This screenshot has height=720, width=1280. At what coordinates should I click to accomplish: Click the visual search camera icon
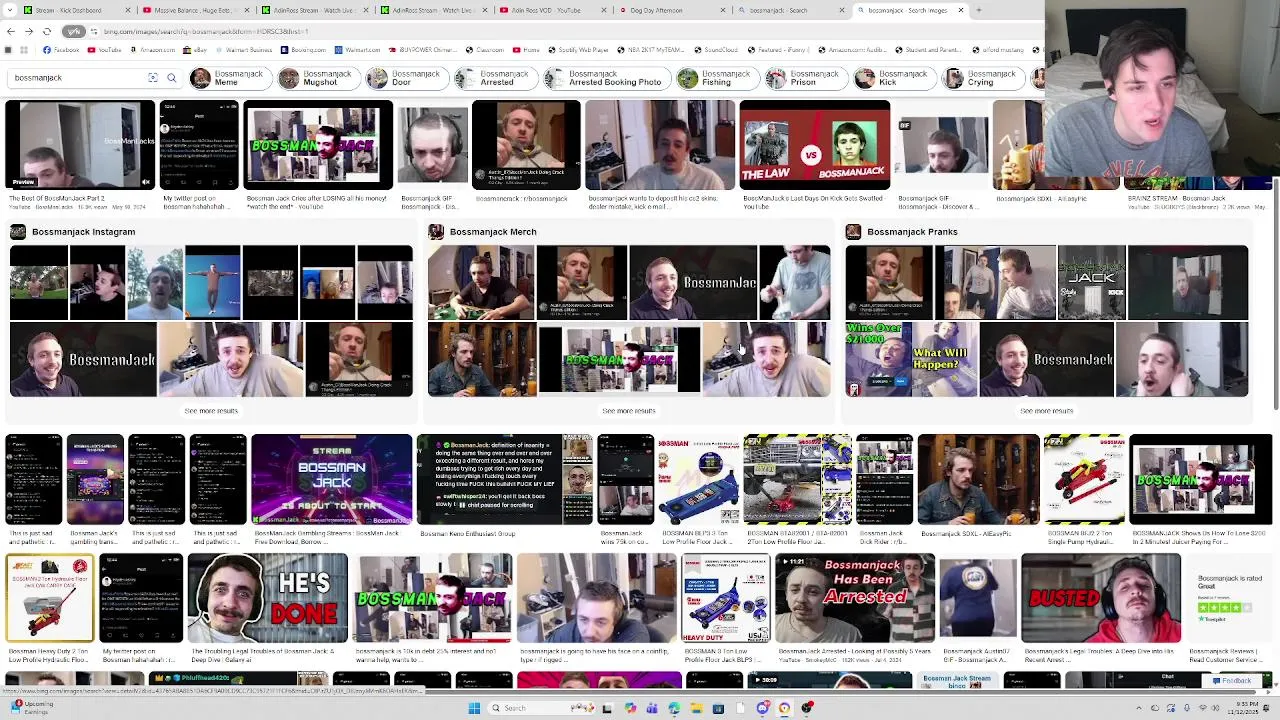click(153, 78)
